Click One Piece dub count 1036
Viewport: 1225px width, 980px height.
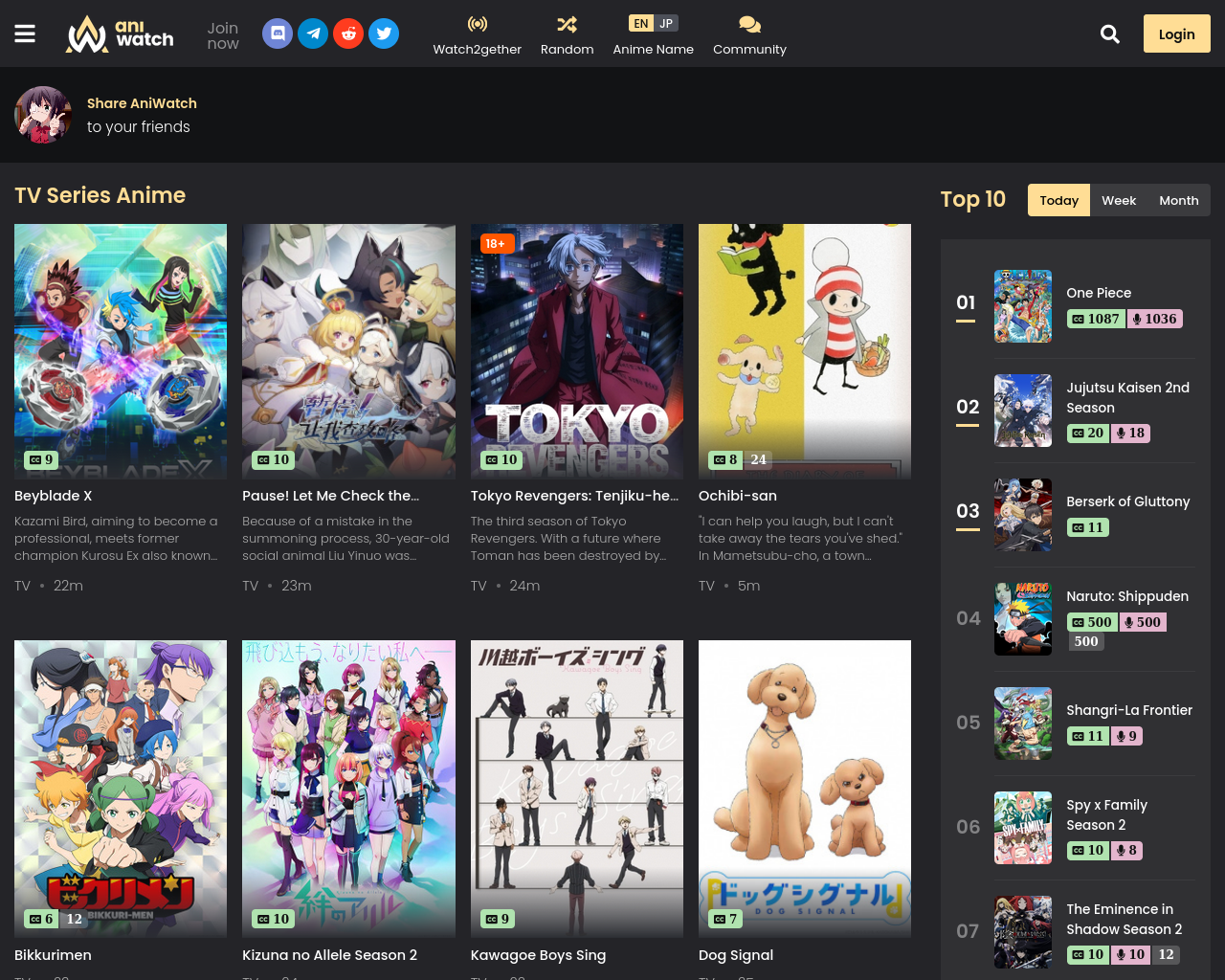(x=1154, y=319)
